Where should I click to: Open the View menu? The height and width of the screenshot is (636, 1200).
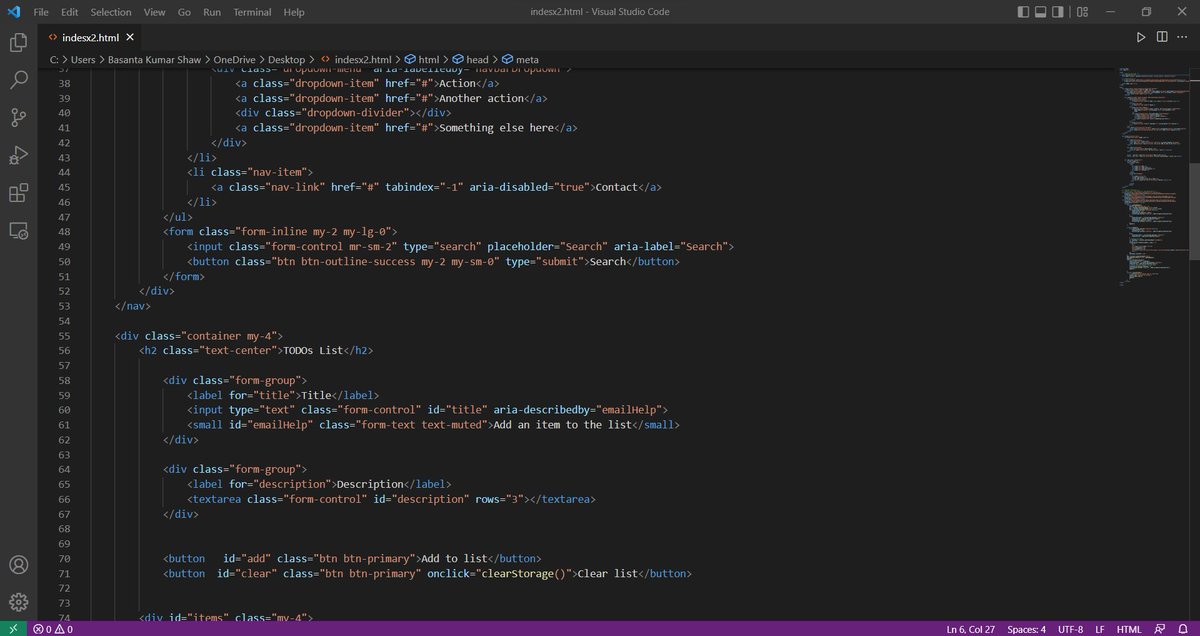pyautogui.click(x=154, y=12)
